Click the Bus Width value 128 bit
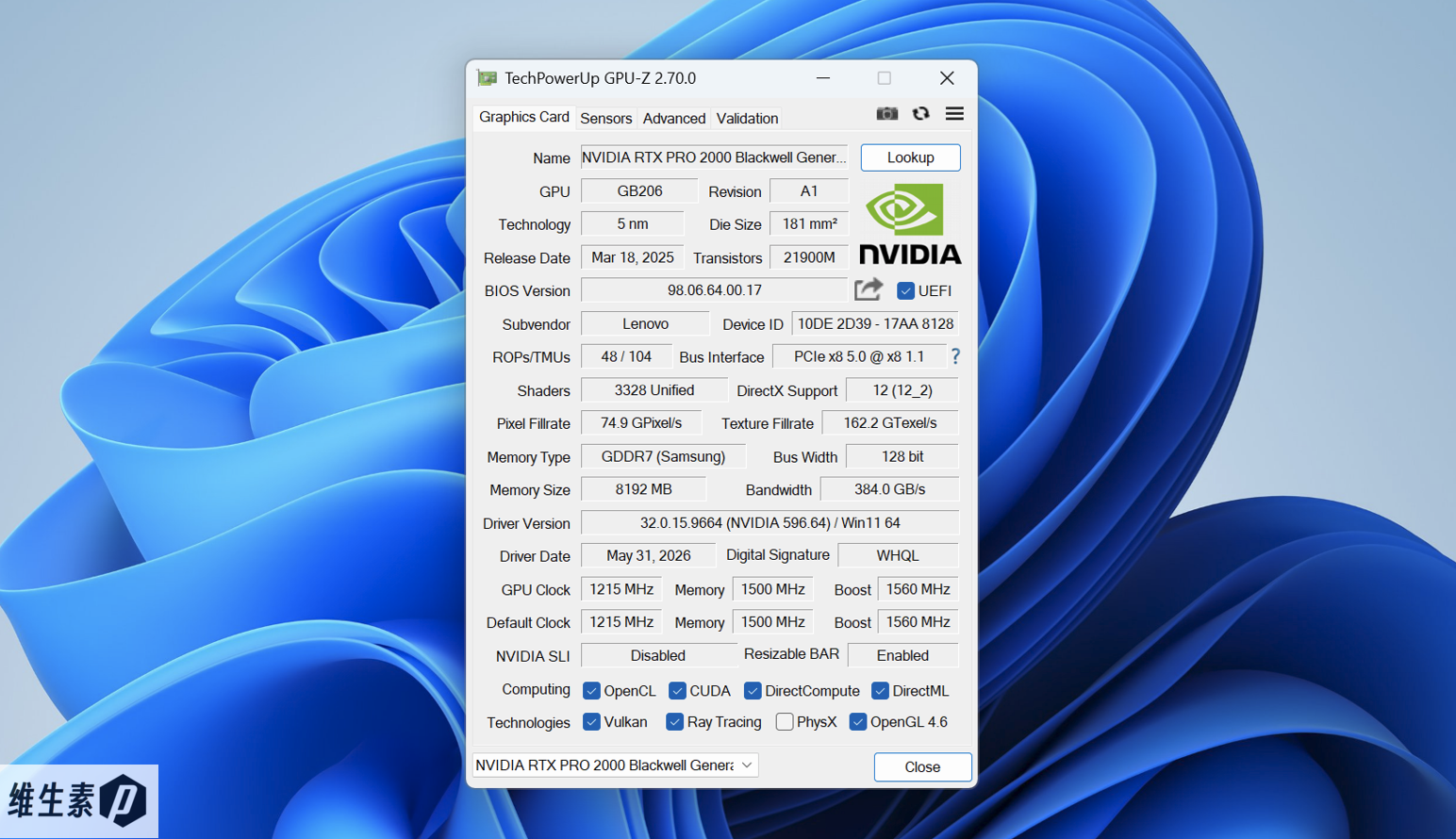This screenshot has height=839, width=1456. pos(902,456)
